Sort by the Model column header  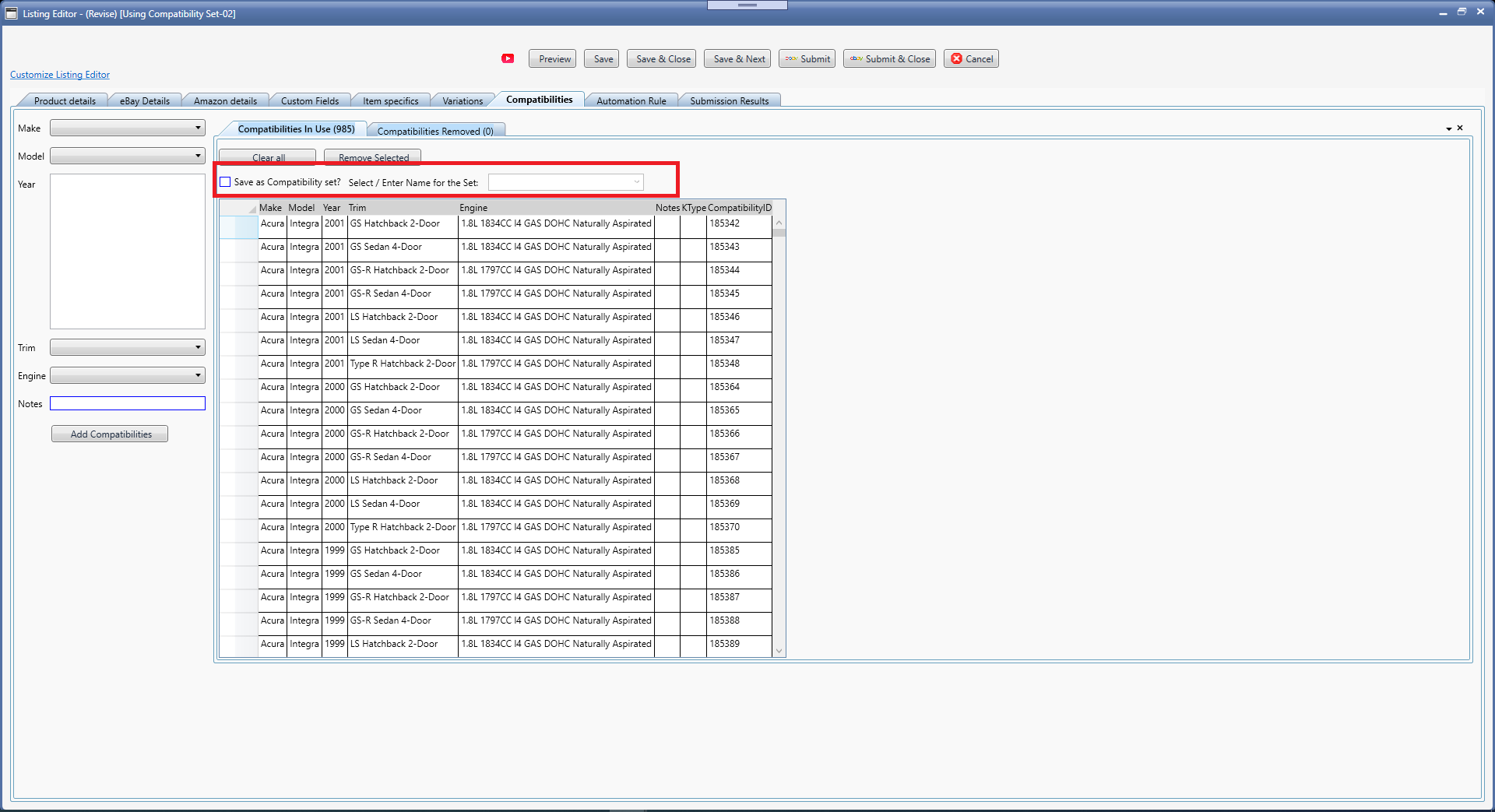pos(304,208)
